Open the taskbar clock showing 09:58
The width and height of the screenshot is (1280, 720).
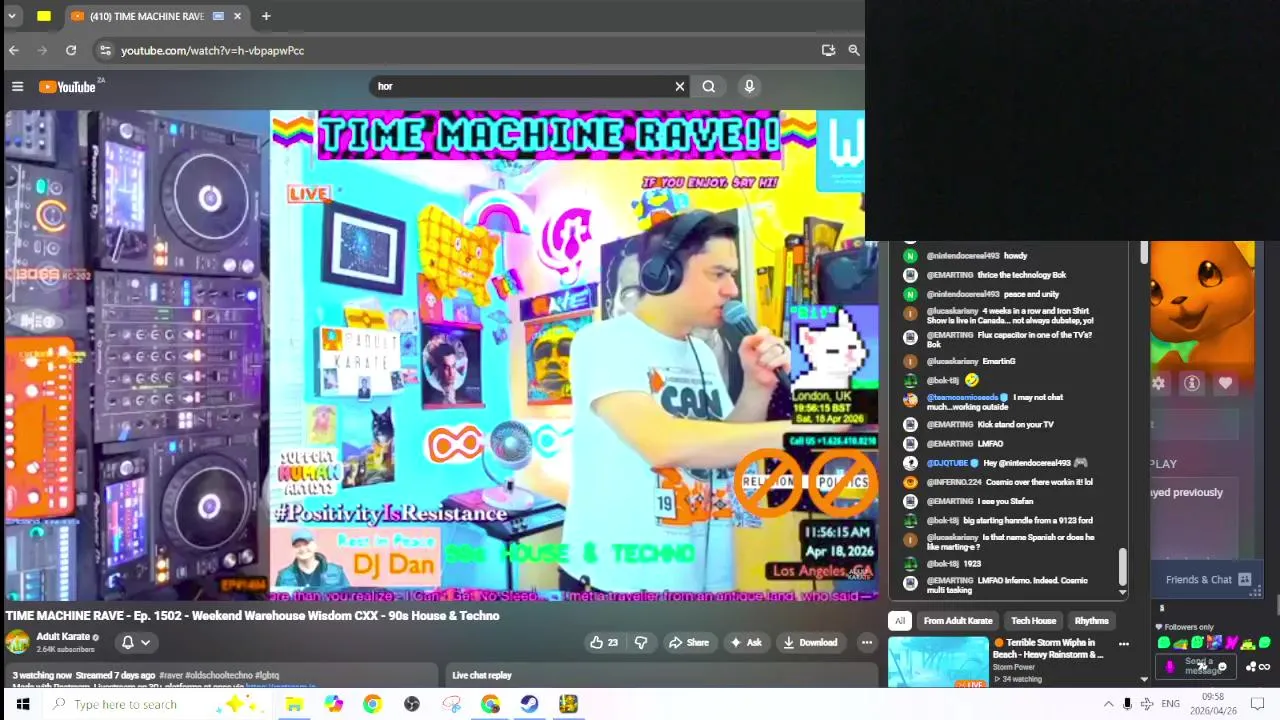coord(1213,704)
